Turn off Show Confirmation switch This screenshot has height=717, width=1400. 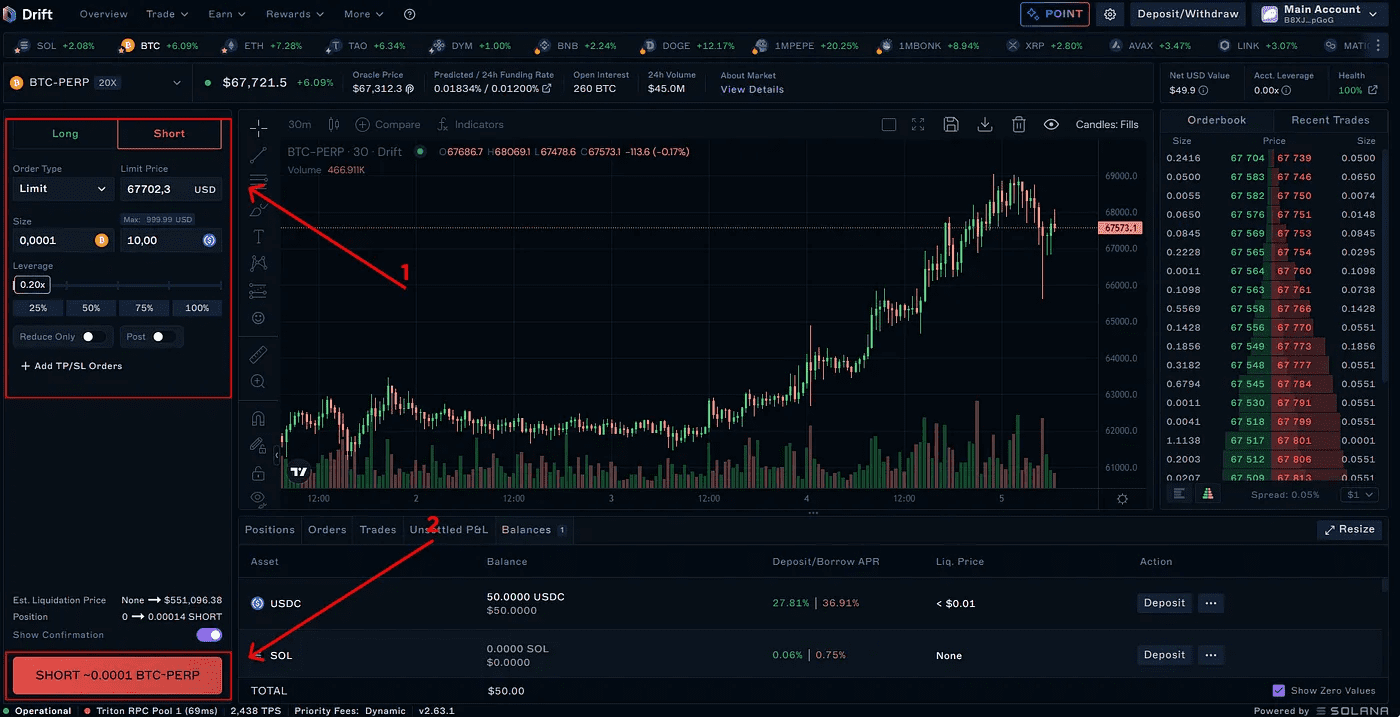(209, 635)
